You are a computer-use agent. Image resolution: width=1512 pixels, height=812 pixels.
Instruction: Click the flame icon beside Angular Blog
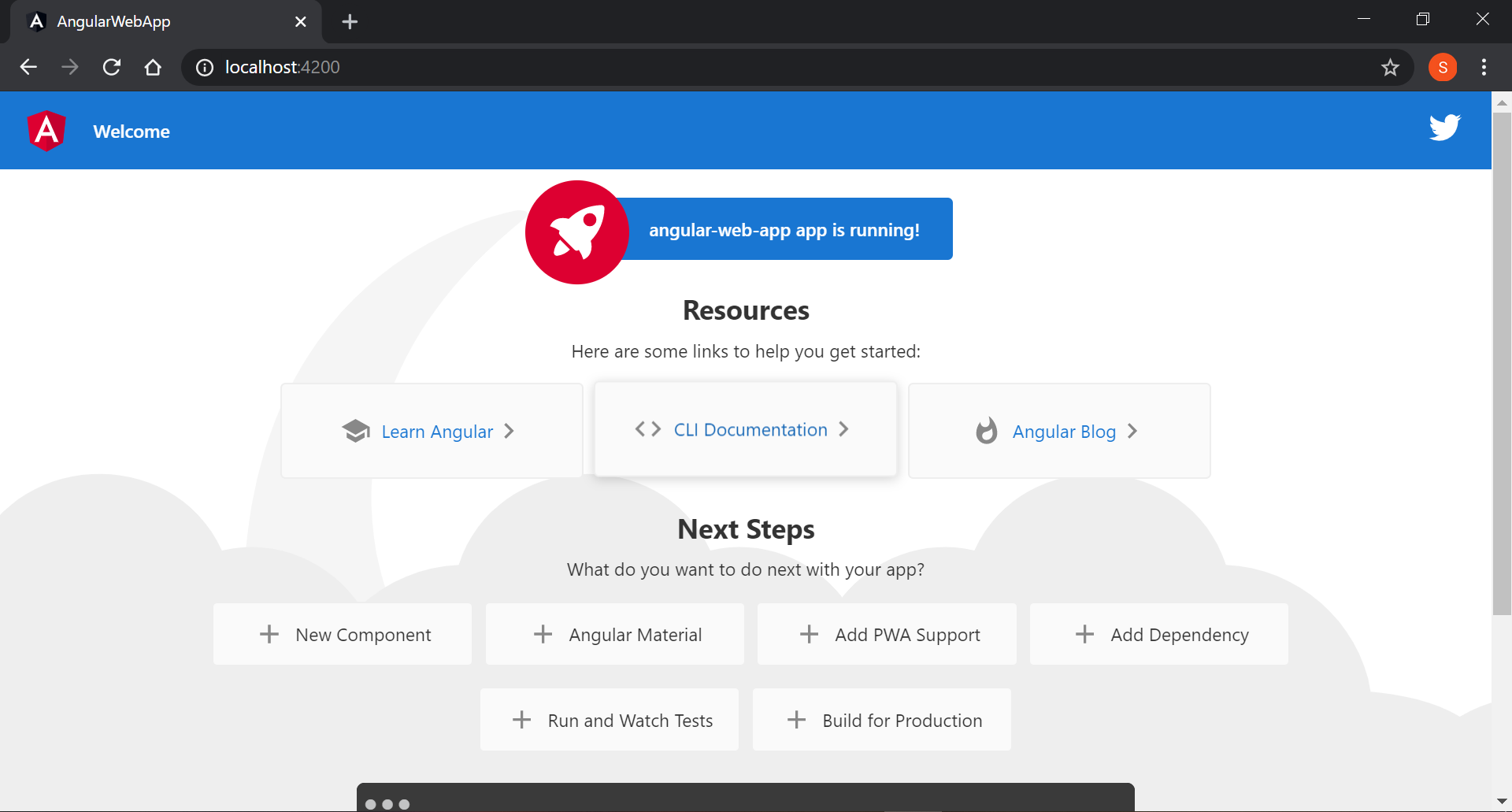pos(987,431)
